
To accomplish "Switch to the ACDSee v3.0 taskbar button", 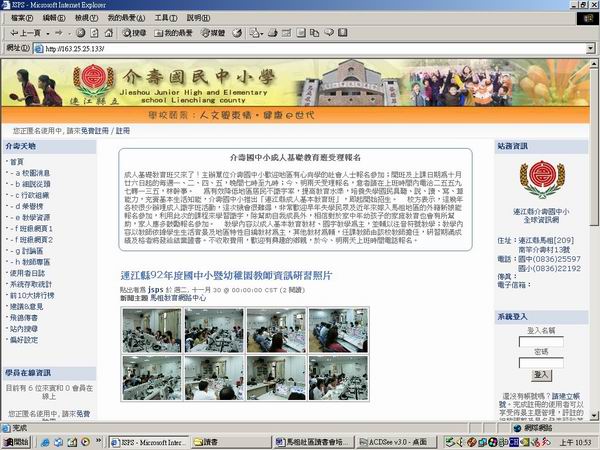I will [x=396, y=442].
